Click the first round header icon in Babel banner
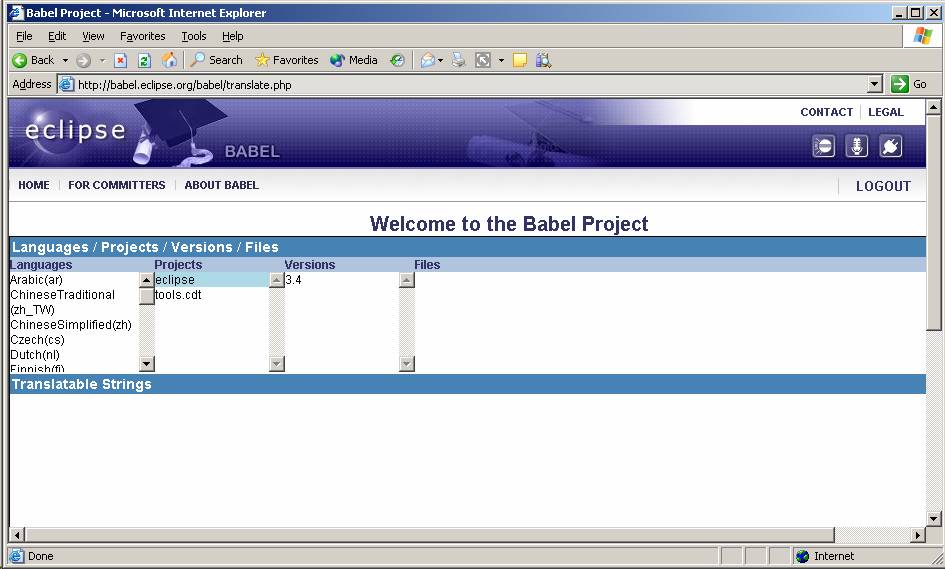Viewport: 945px width, 569px height. [x=824, y=146]
